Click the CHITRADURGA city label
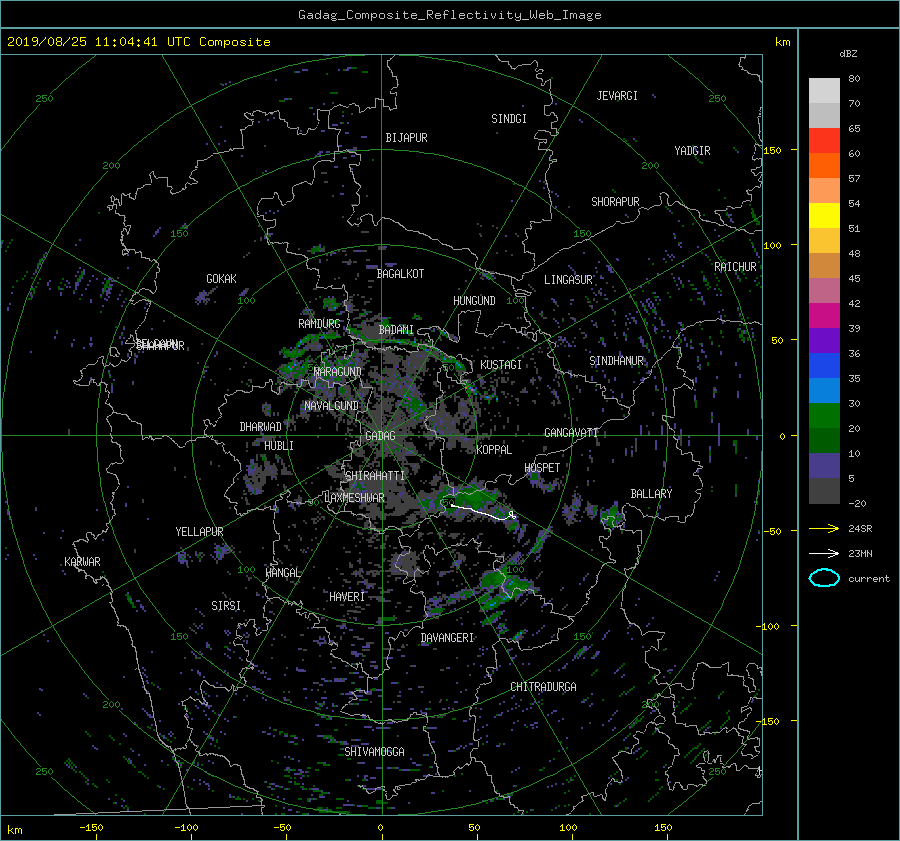 [x=543, y=687]
